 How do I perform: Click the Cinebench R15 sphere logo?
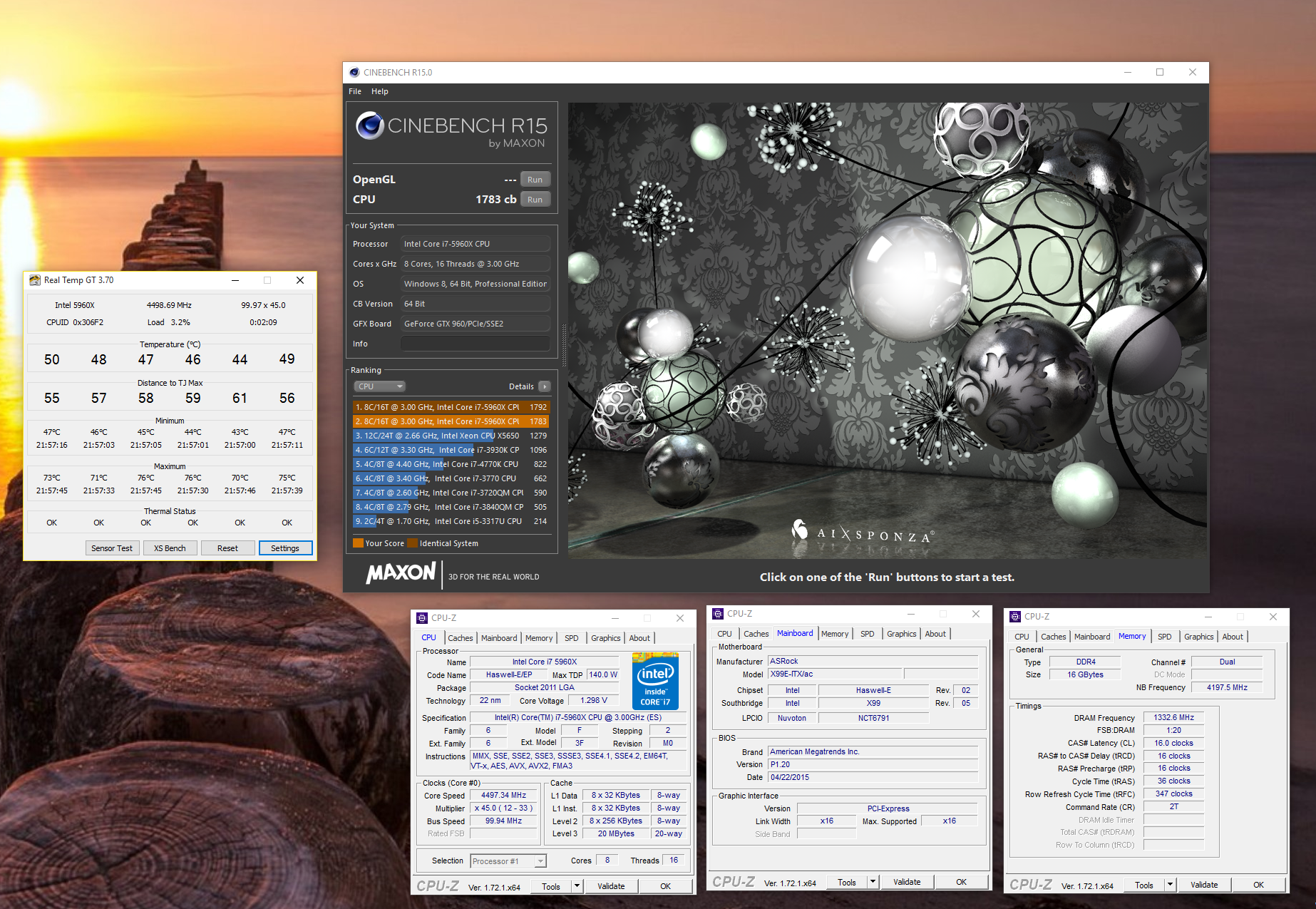tap(370, 125)
